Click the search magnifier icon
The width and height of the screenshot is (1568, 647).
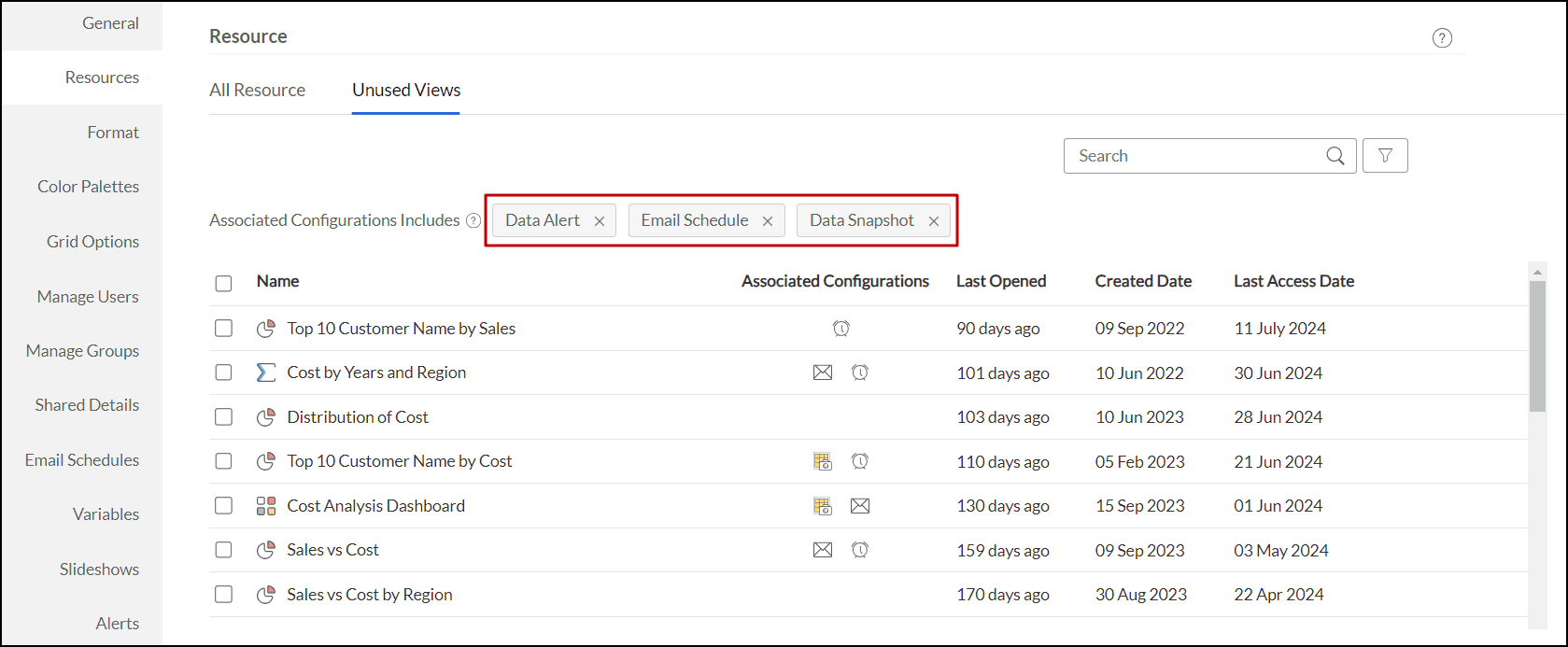tap(1335, 156)
